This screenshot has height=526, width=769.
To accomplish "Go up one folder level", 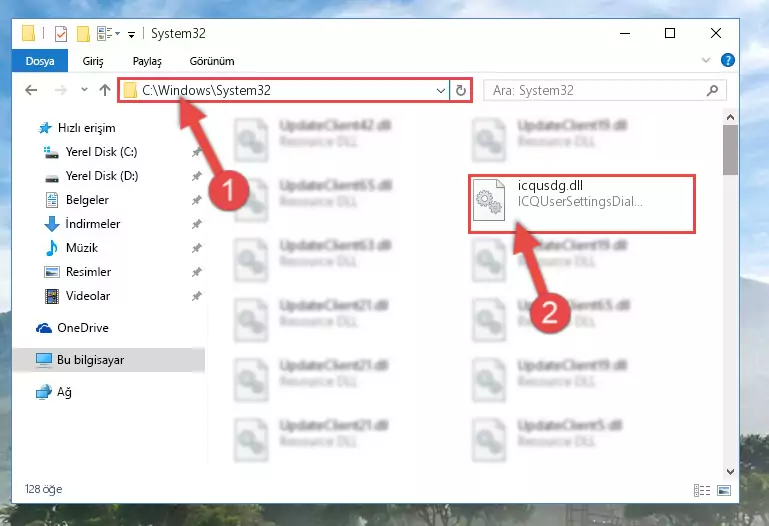I will [104, 90].
